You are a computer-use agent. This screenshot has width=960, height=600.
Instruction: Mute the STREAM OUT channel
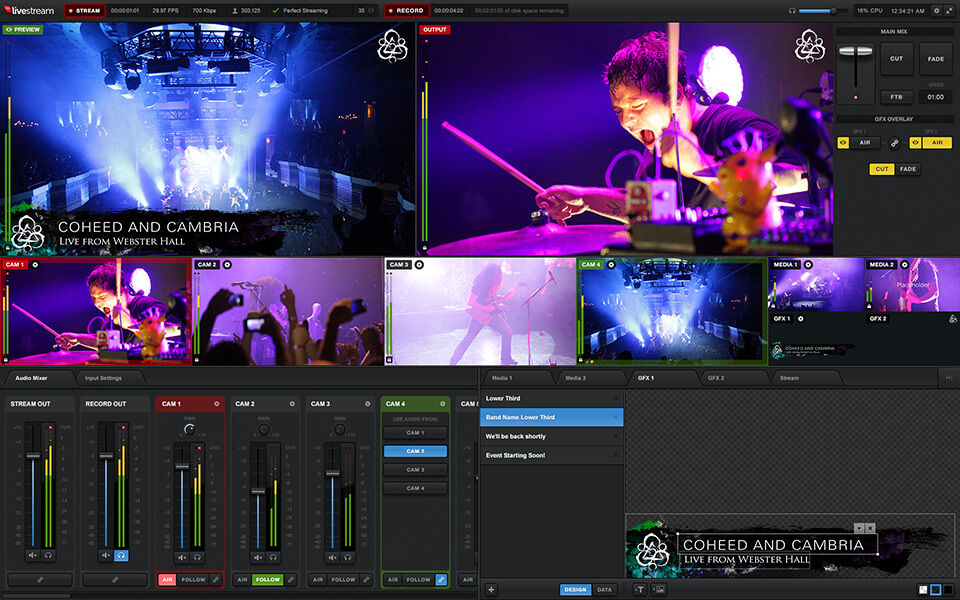click(32, 555)
